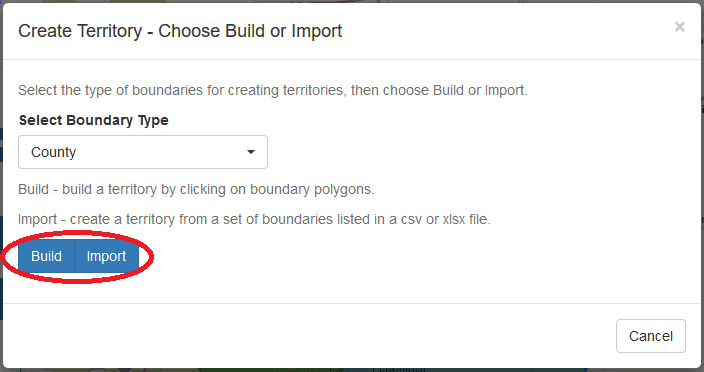The width and height of the screenshot is (704, 372).
Task: Click the Import description paragraph text
Action: (x=254, y=220)
